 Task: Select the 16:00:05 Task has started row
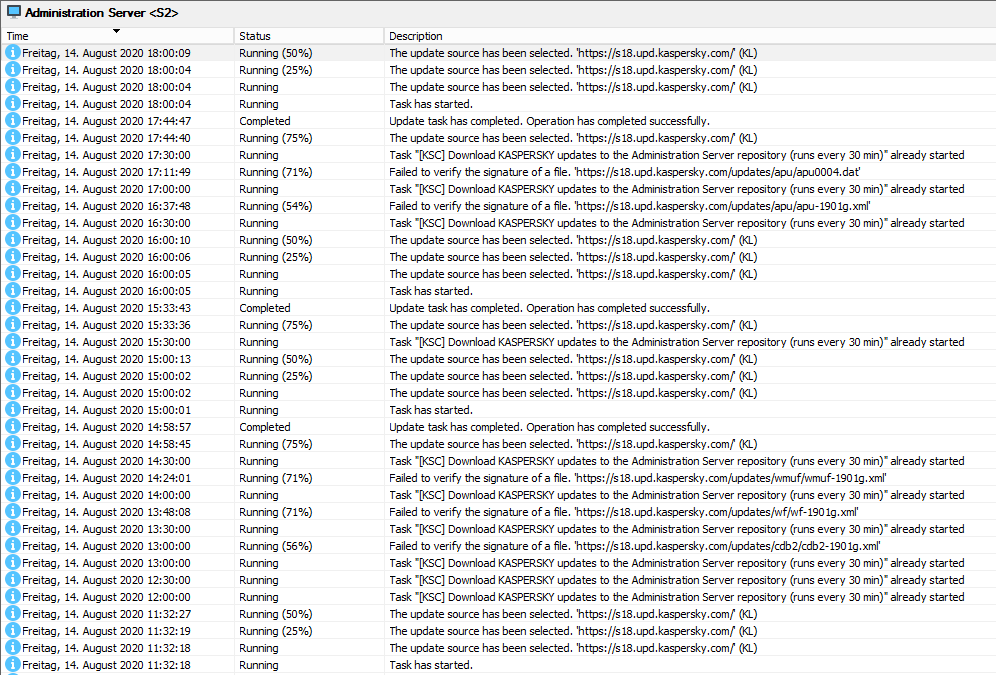point(498,291)
